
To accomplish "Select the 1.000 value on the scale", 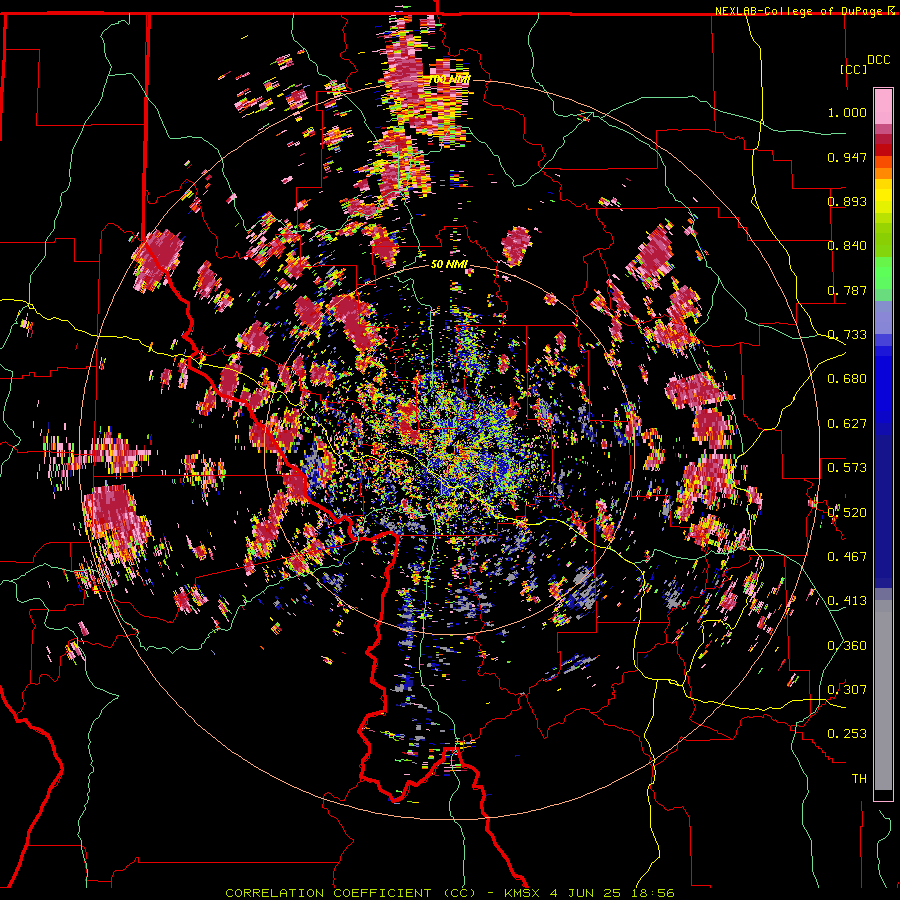I will [847, 112].
